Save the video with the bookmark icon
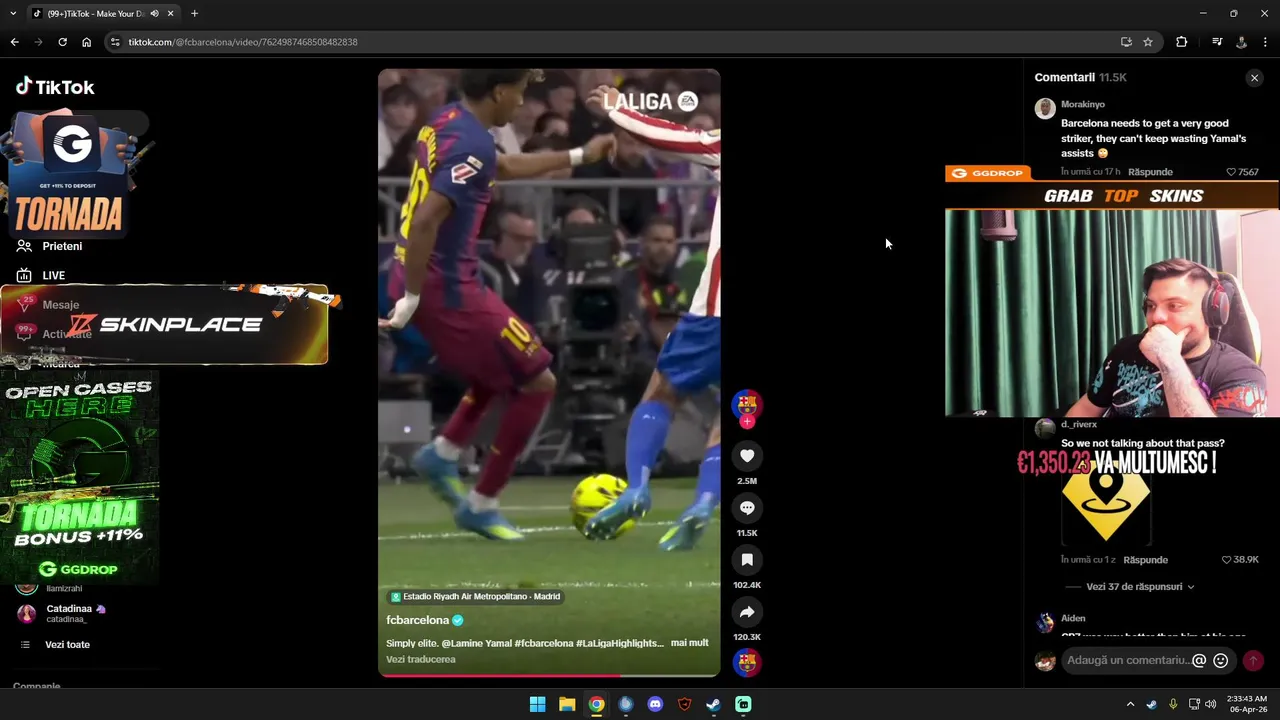 coord(747,560)
